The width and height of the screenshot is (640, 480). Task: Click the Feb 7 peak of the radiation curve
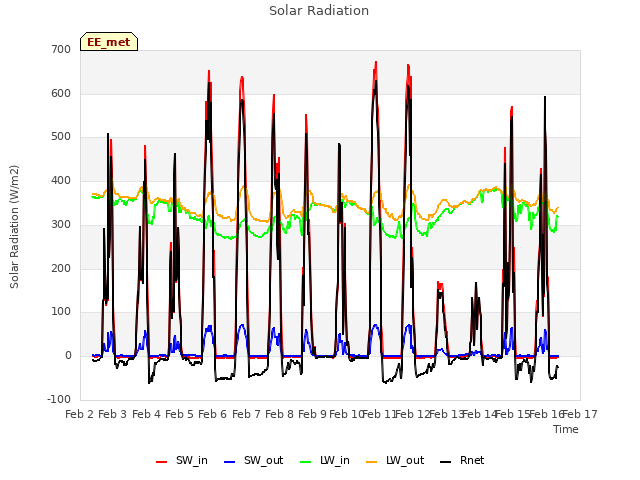tap(242, 78)
